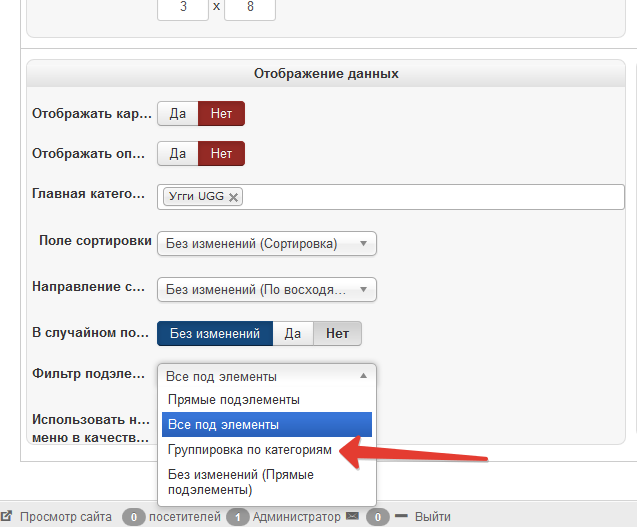This screenshot has height=527, width=637.
Task: Select highlighted Все под элементы option
Action: pos(267,425)
